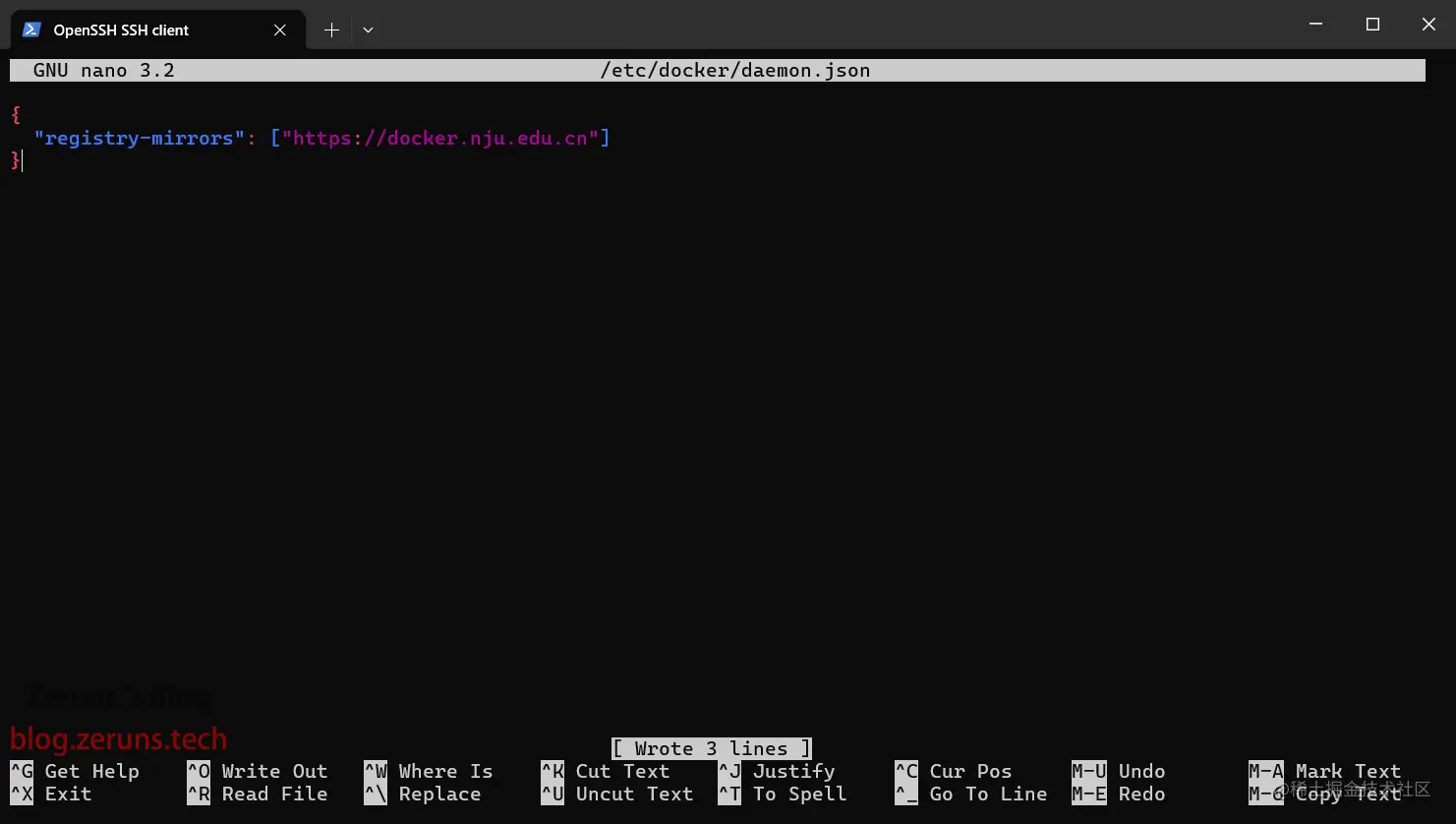
Task: Close the OpenSSH SSH client tab
Action: pyautogui.click(x=278, y=29)
